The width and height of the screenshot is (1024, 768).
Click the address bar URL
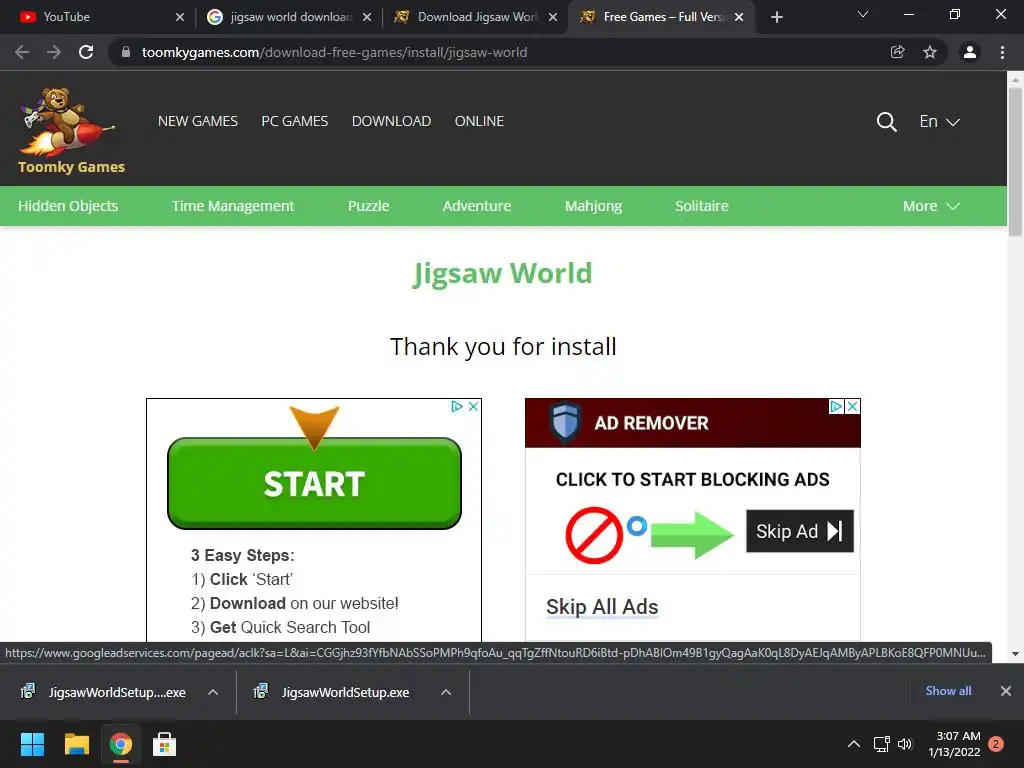[334, 52]
